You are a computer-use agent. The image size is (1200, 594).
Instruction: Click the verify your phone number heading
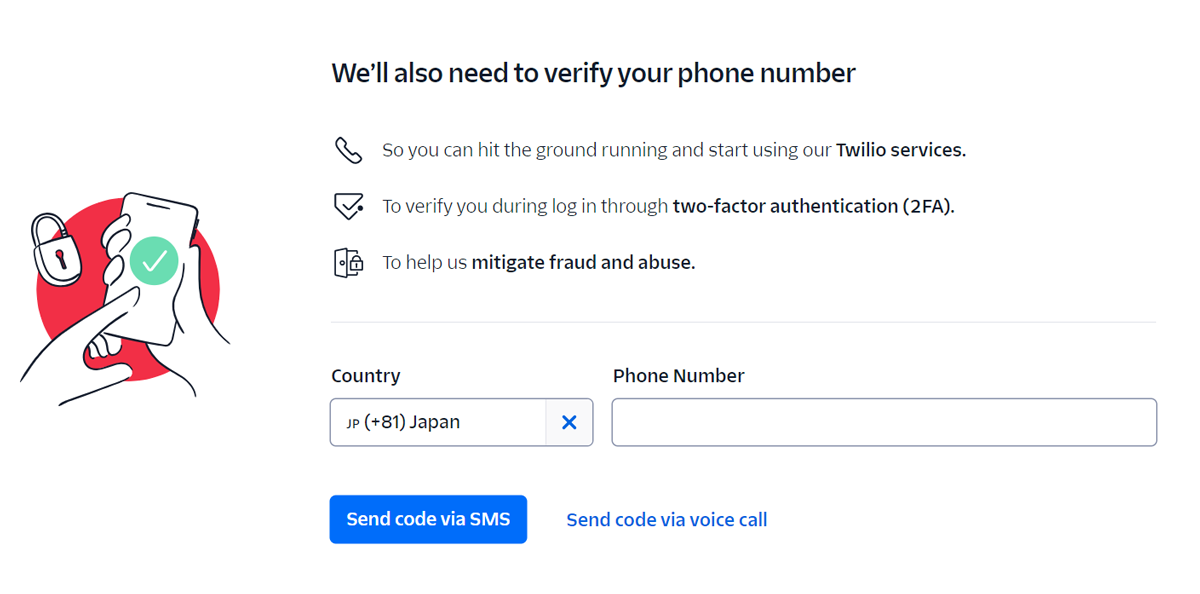593,73
